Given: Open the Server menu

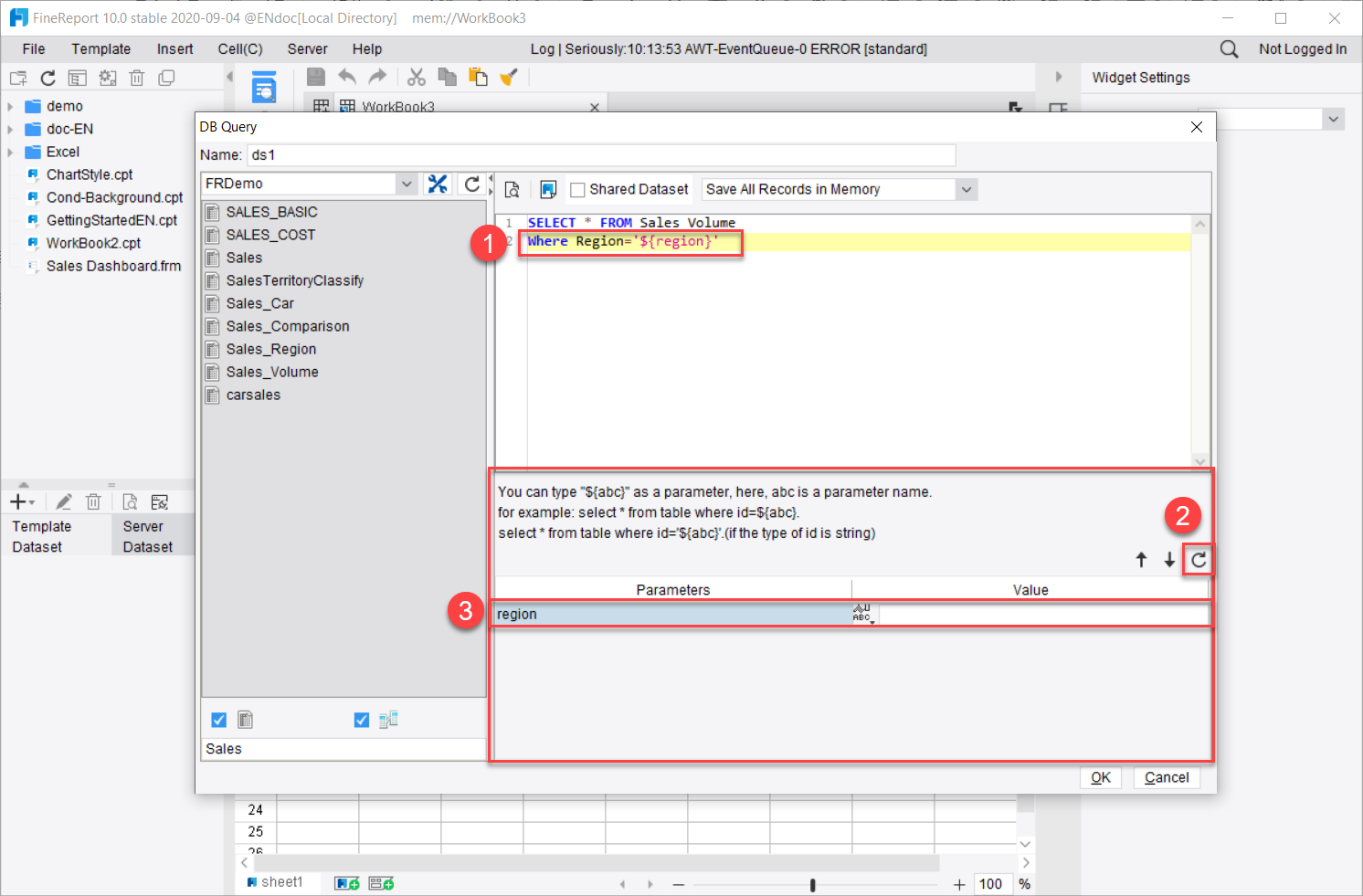Looking at the screenshot, I should point(307,49).
